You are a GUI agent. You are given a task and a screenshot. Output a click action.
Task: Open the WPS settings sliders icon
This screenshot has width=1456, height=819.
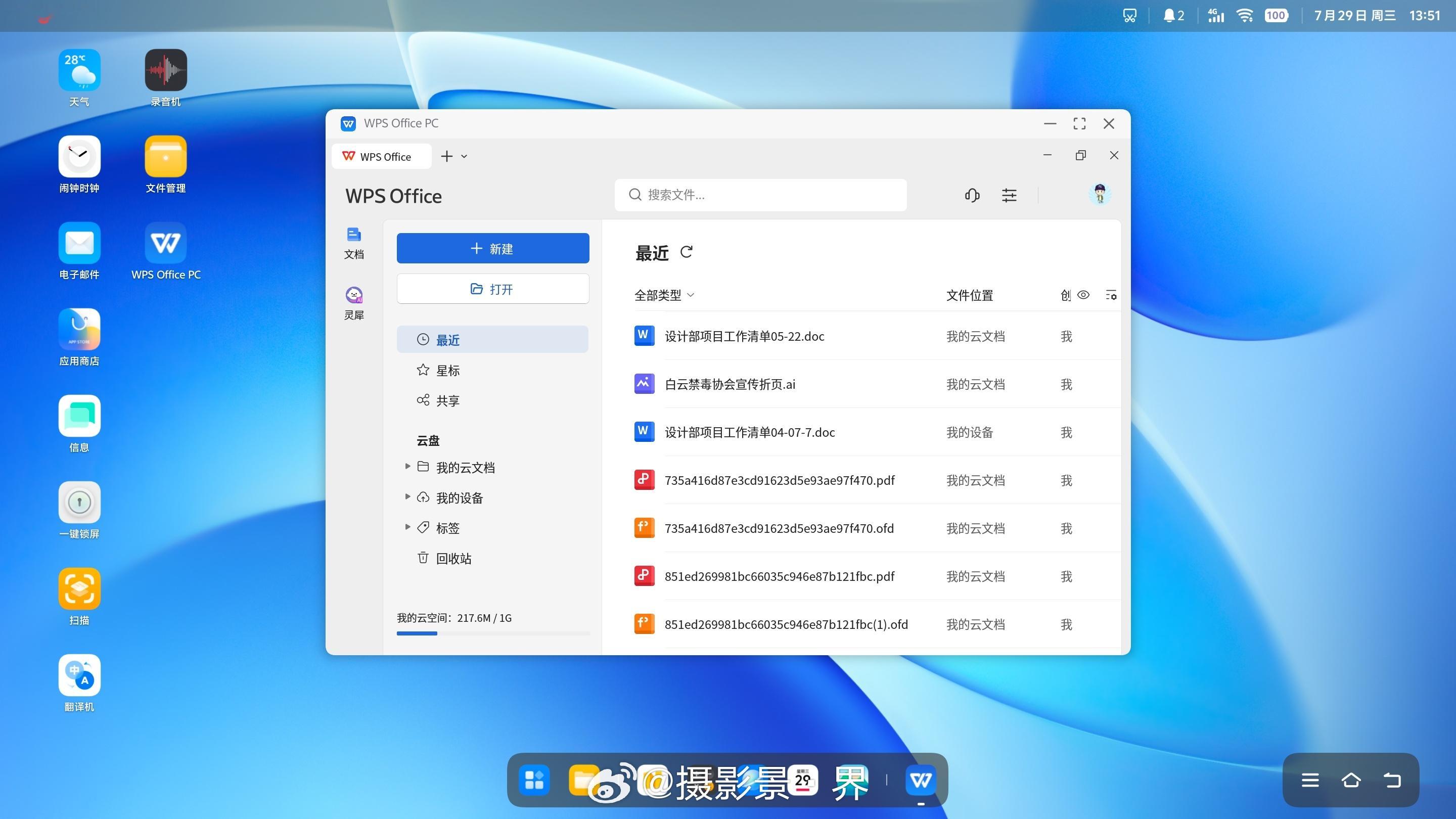point(1010,196)
